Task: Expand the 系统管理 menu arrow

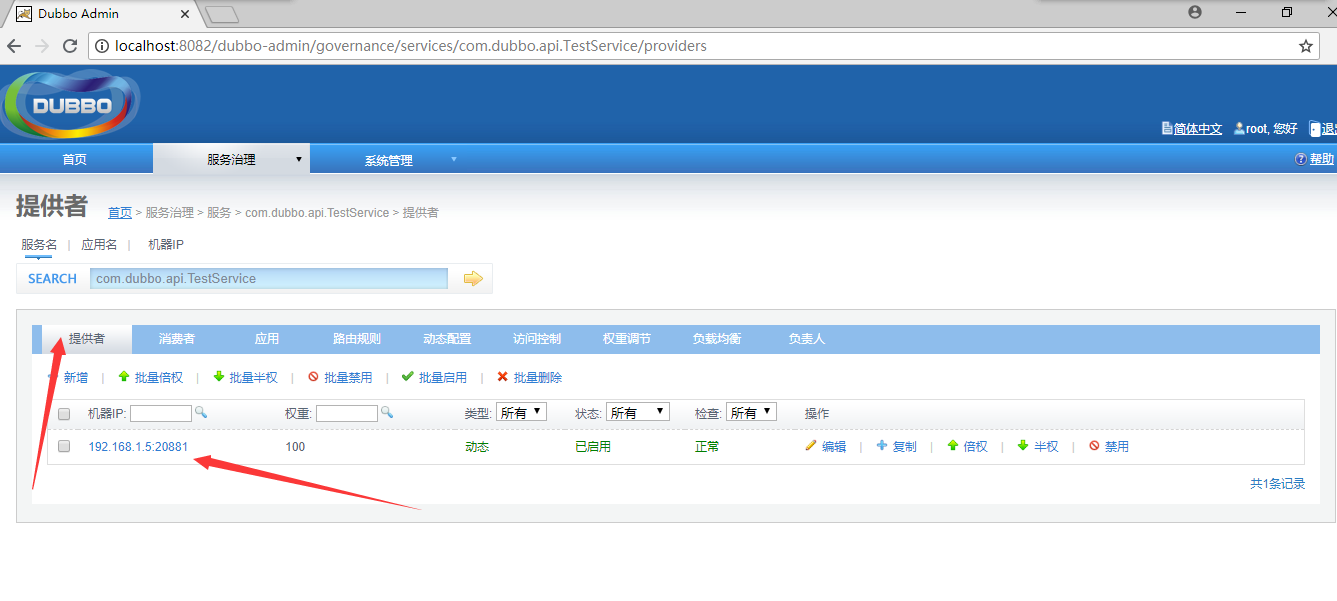Action: [x=454, y=159]
